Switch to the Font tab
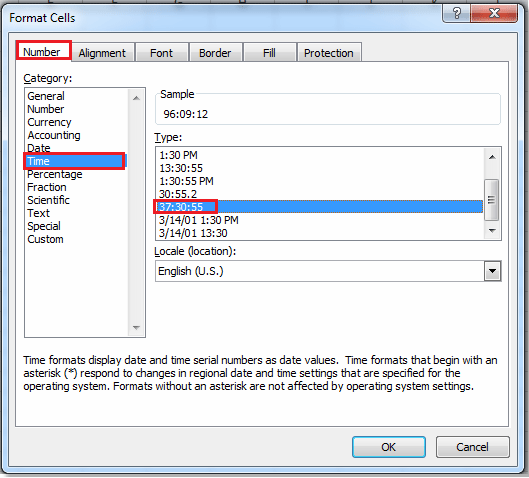 (x=161, y=53)
